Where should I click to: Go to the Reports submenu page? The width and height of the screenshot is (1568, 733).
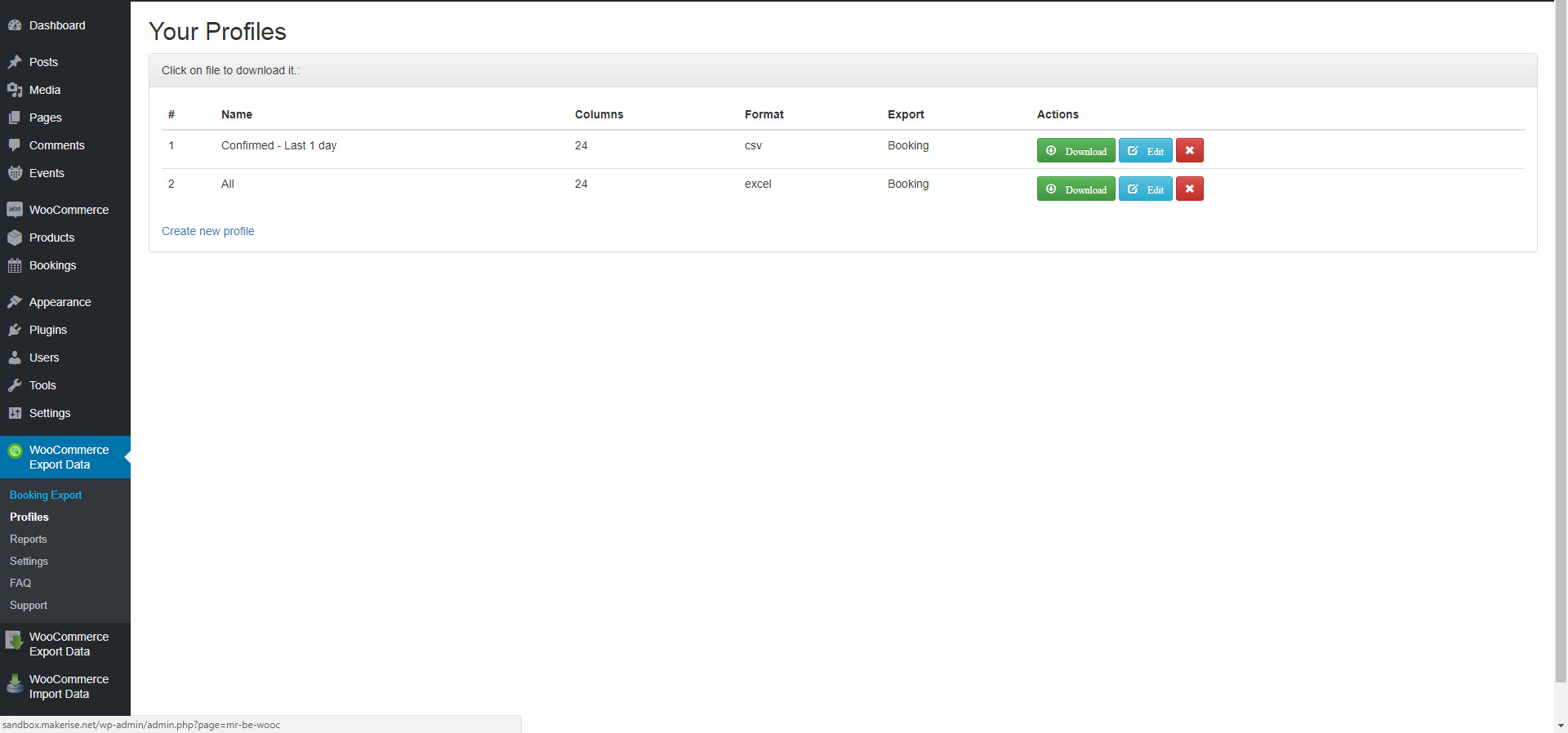tap(29, 539)
